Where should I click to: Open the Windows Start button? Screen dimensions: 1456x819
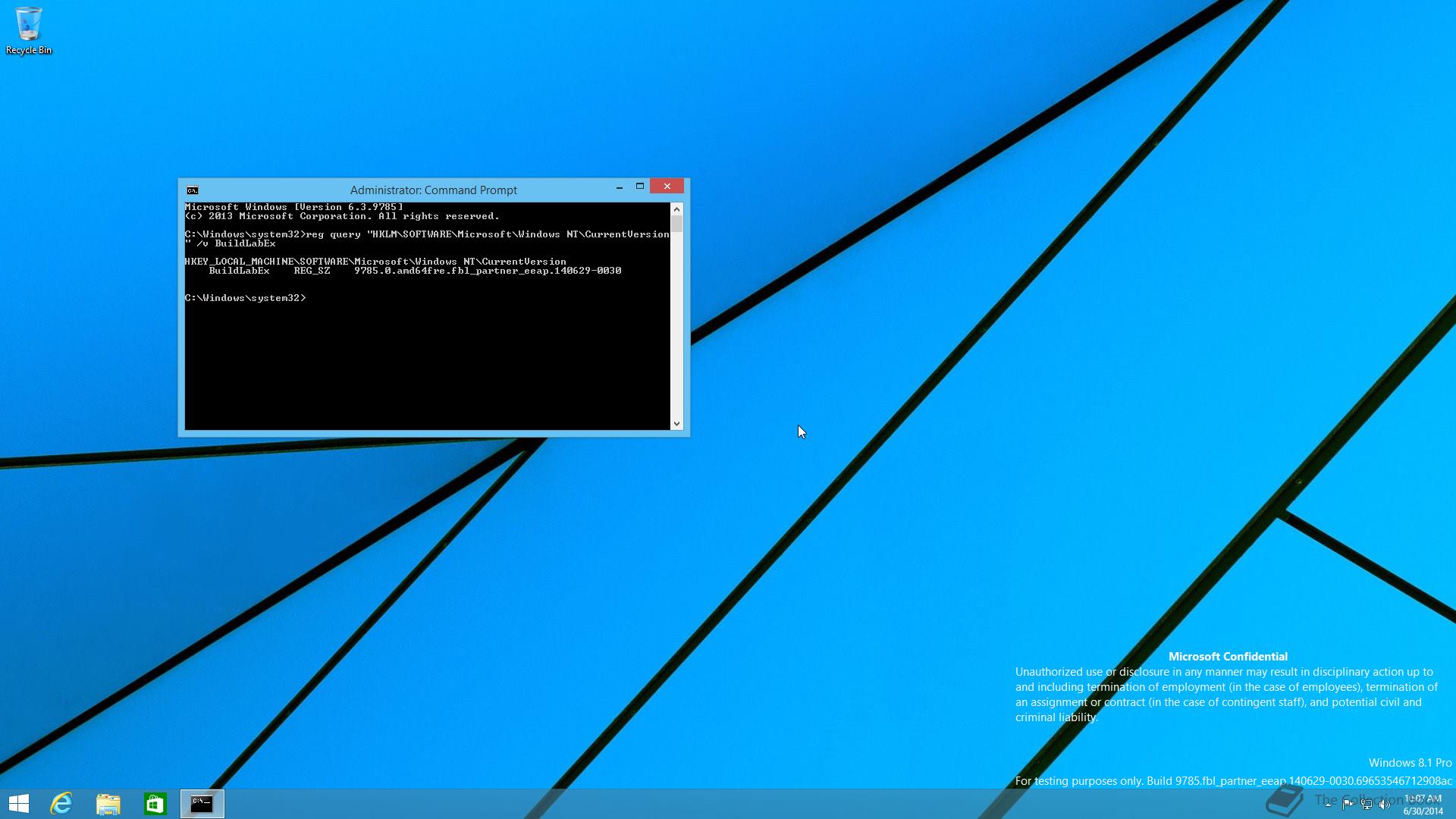[19, 803]
